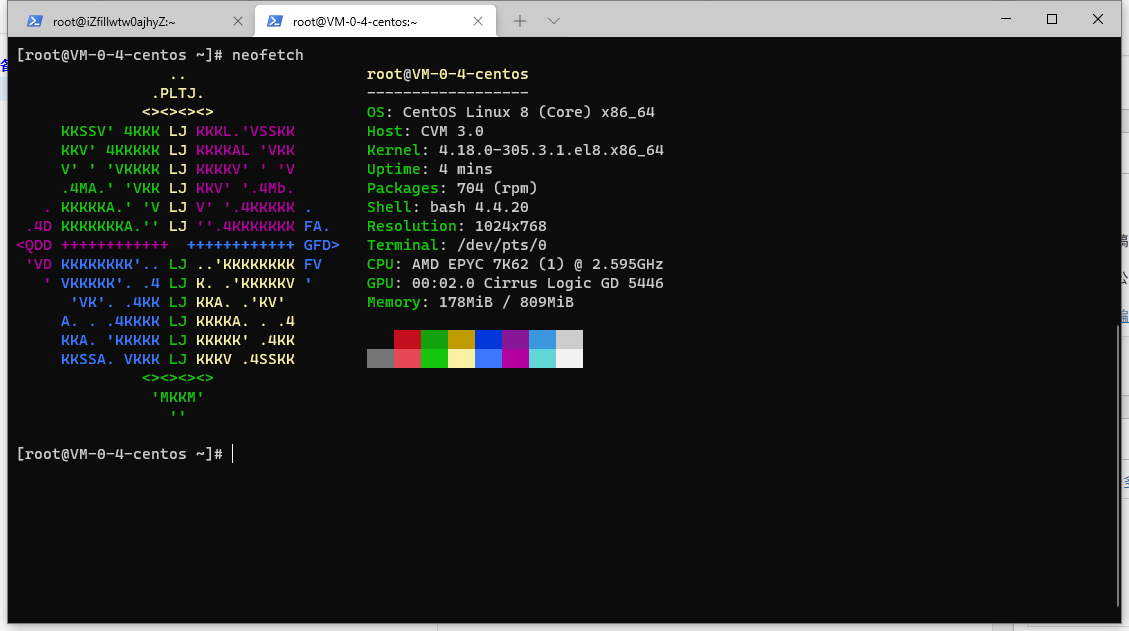Click the magenta swatch in the bottom color row
Screen dimensions: 1129x631
(x=515, y=358)
